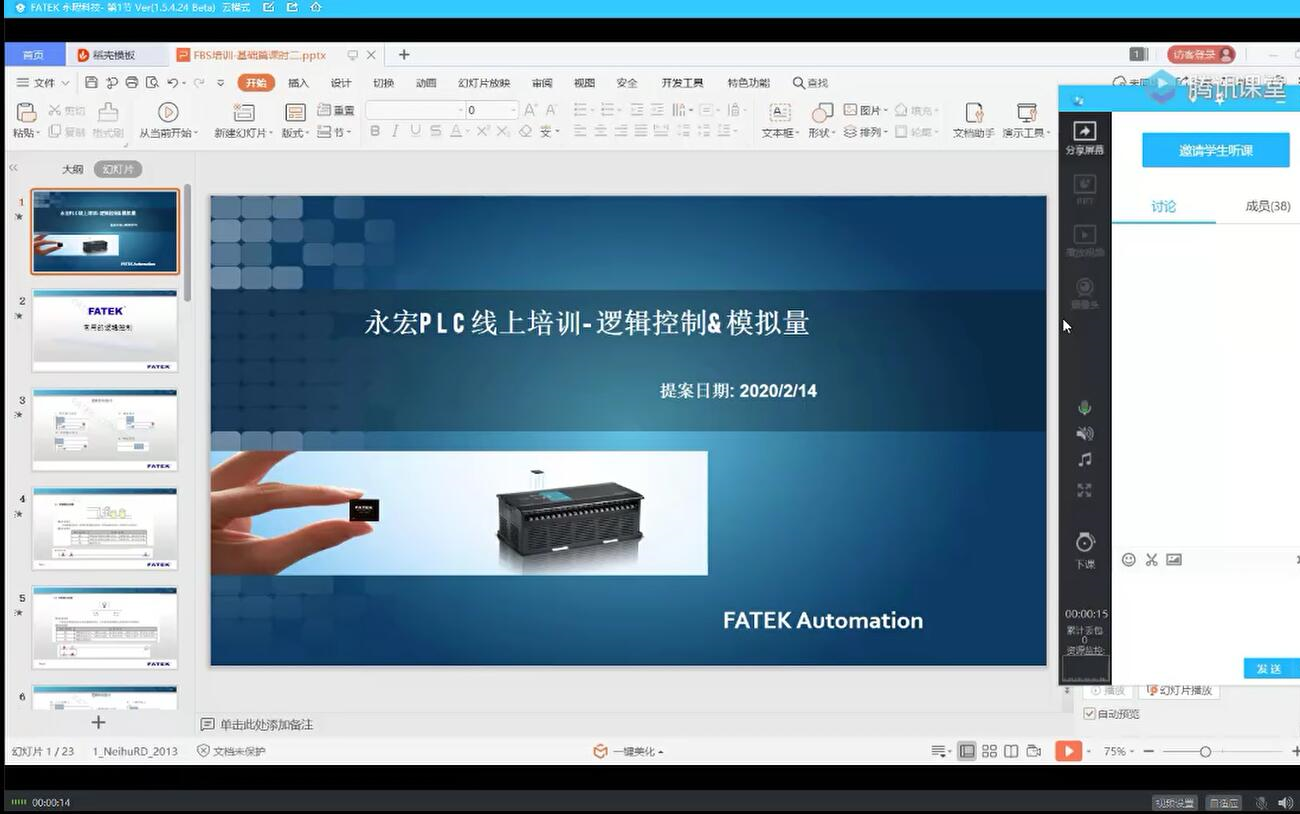Click the scissors screenshot icon in chat
The width and height of the screenshot is (1300, 814).
(1152, 560)
